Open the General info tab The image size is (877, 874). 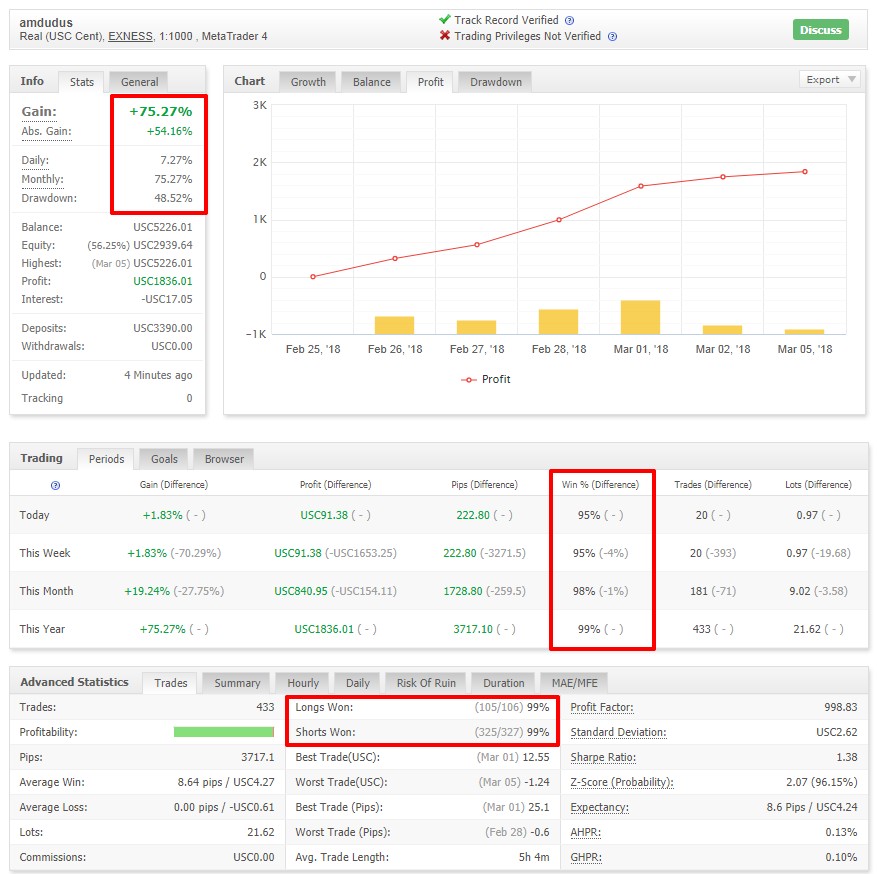(x=139, y=82)
